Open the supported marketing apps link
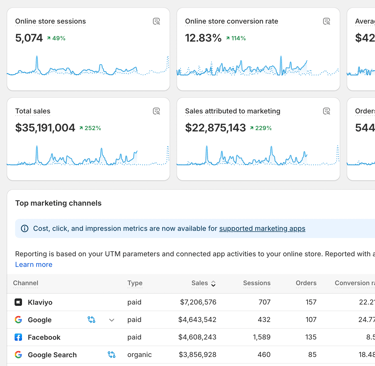375x366 pixels. pos(262,229)
